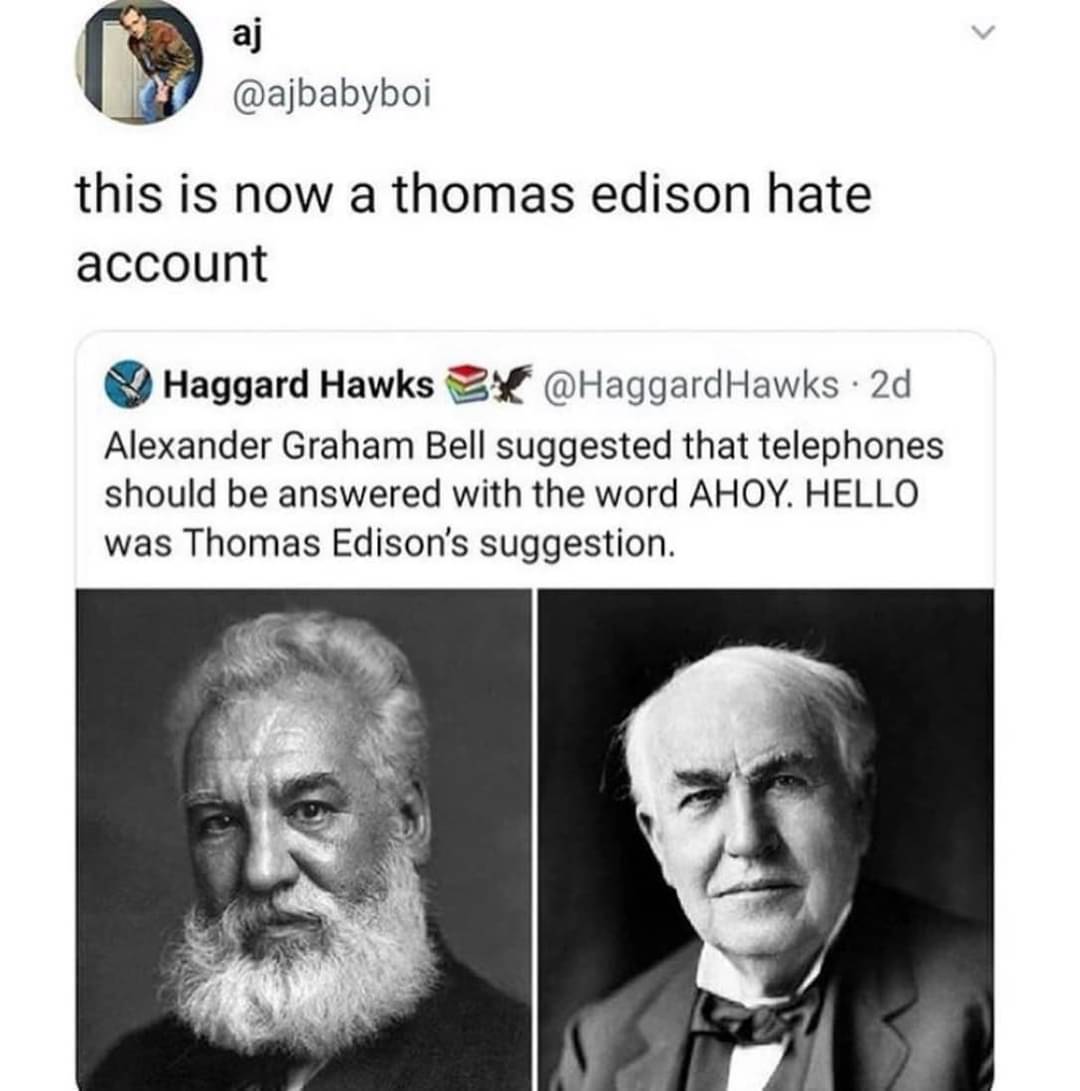1080x1091 pixels.
Task: Click the stacked books emoji
Action: [x=467, y=384]
